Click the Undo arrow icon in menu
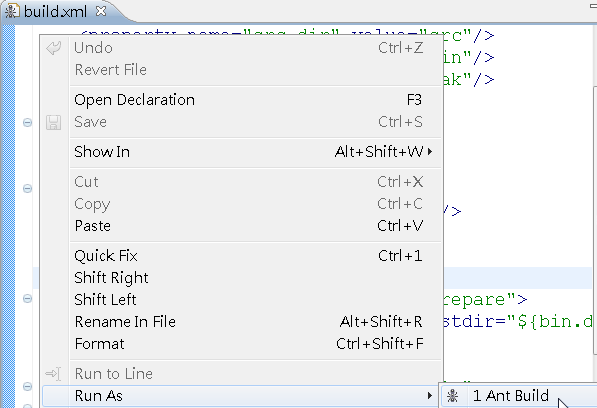This screenshot has height=408, width=597. click(x=53, y=48)
